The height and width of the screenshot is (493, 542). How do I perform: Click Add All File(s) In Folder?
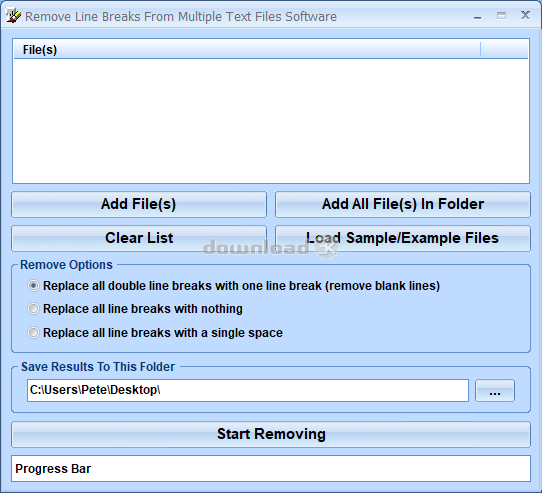(x=403, y=204)
